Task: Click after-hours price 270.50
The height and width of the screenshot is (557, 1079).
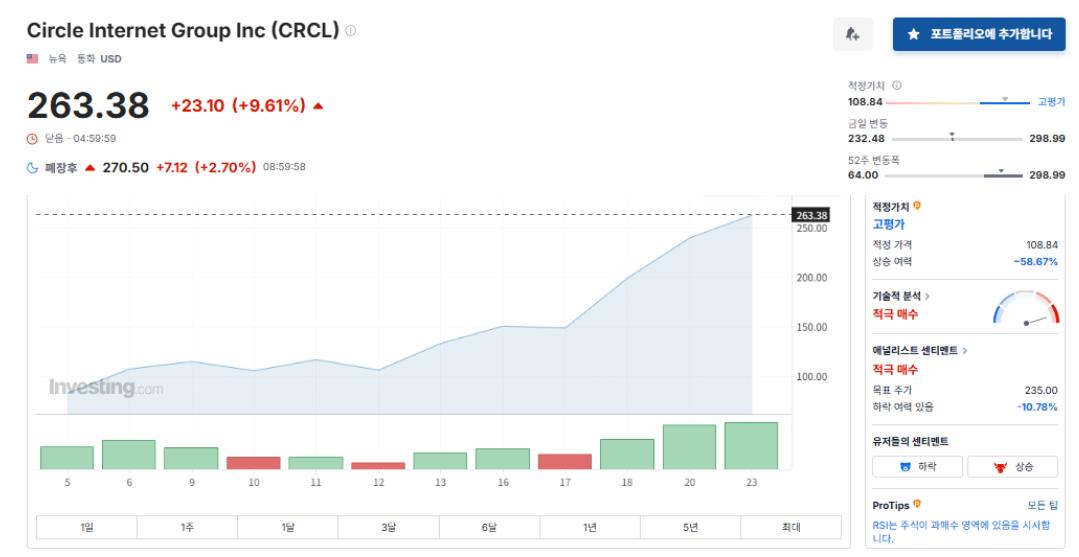Action: 126,167
